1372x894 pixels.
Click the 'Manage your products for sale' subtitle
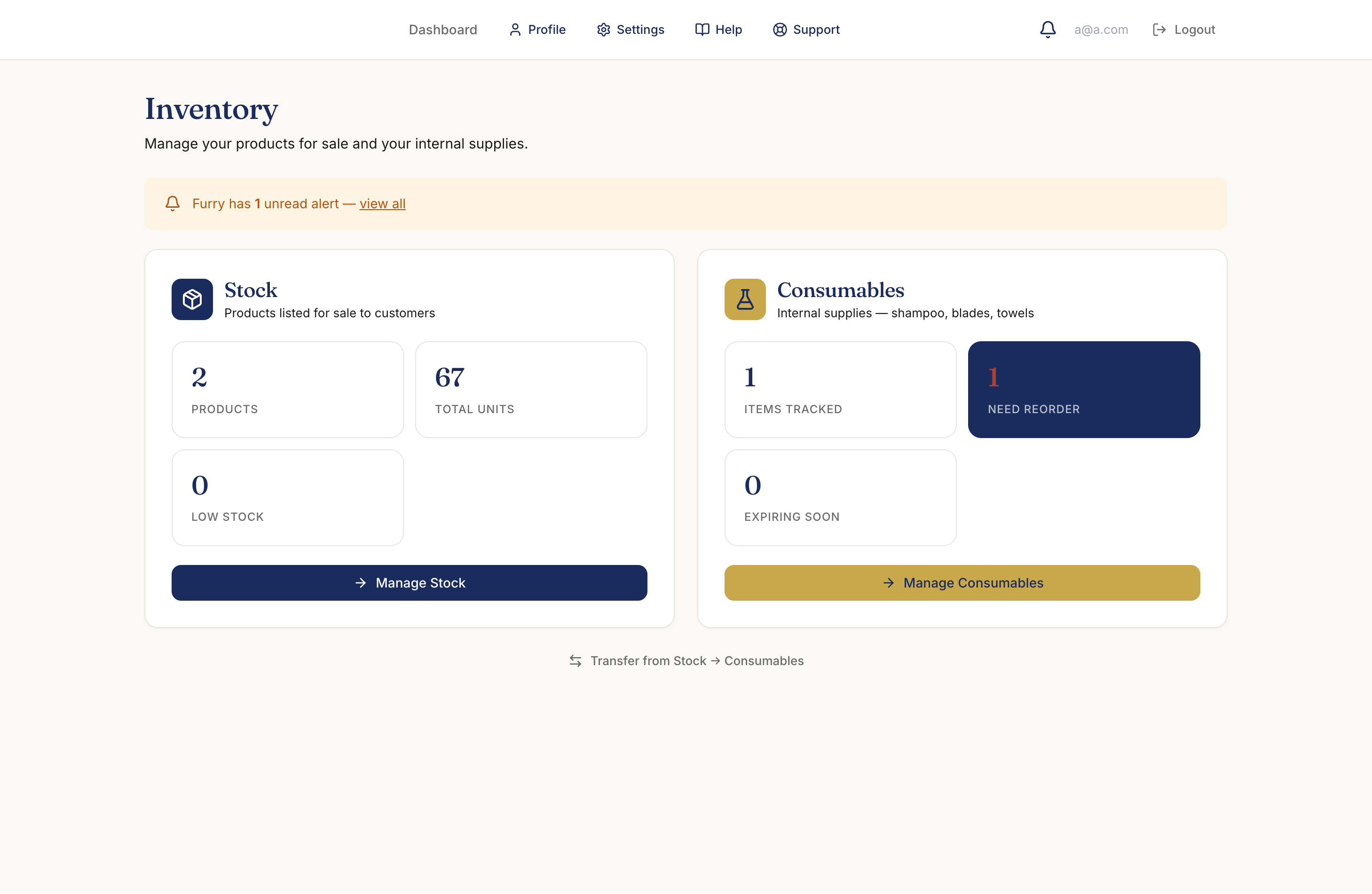[x=336, y=143]
